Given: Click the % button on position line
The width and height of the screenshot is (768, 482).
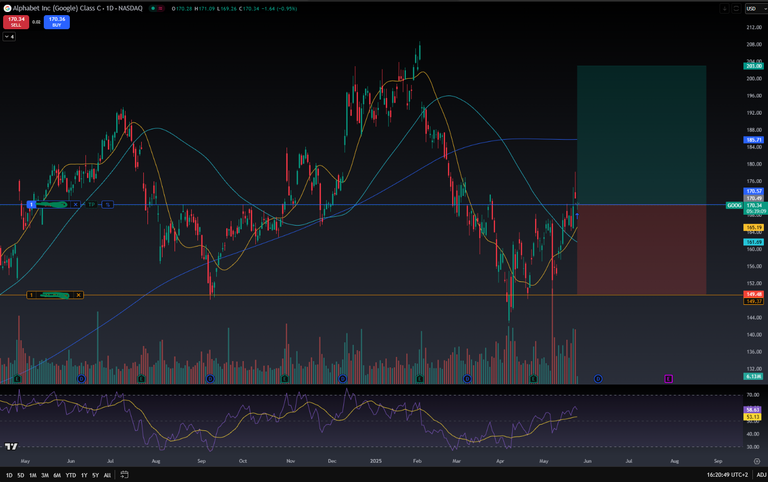Looking at the screenshot, I should (x=108, y=204).
